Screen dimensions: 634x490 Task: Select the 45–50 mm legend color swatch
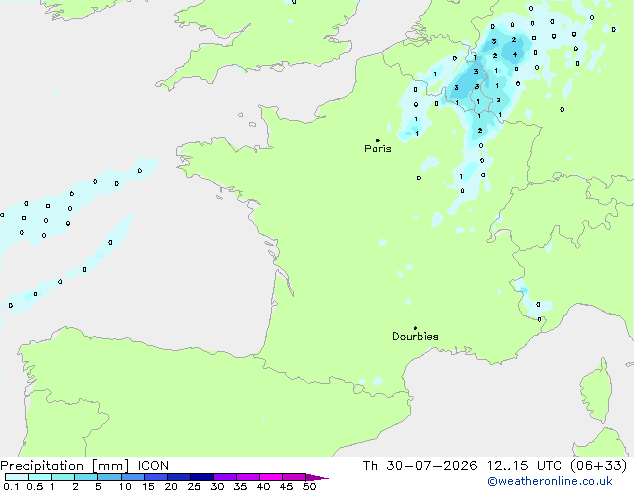pos(294,477)
